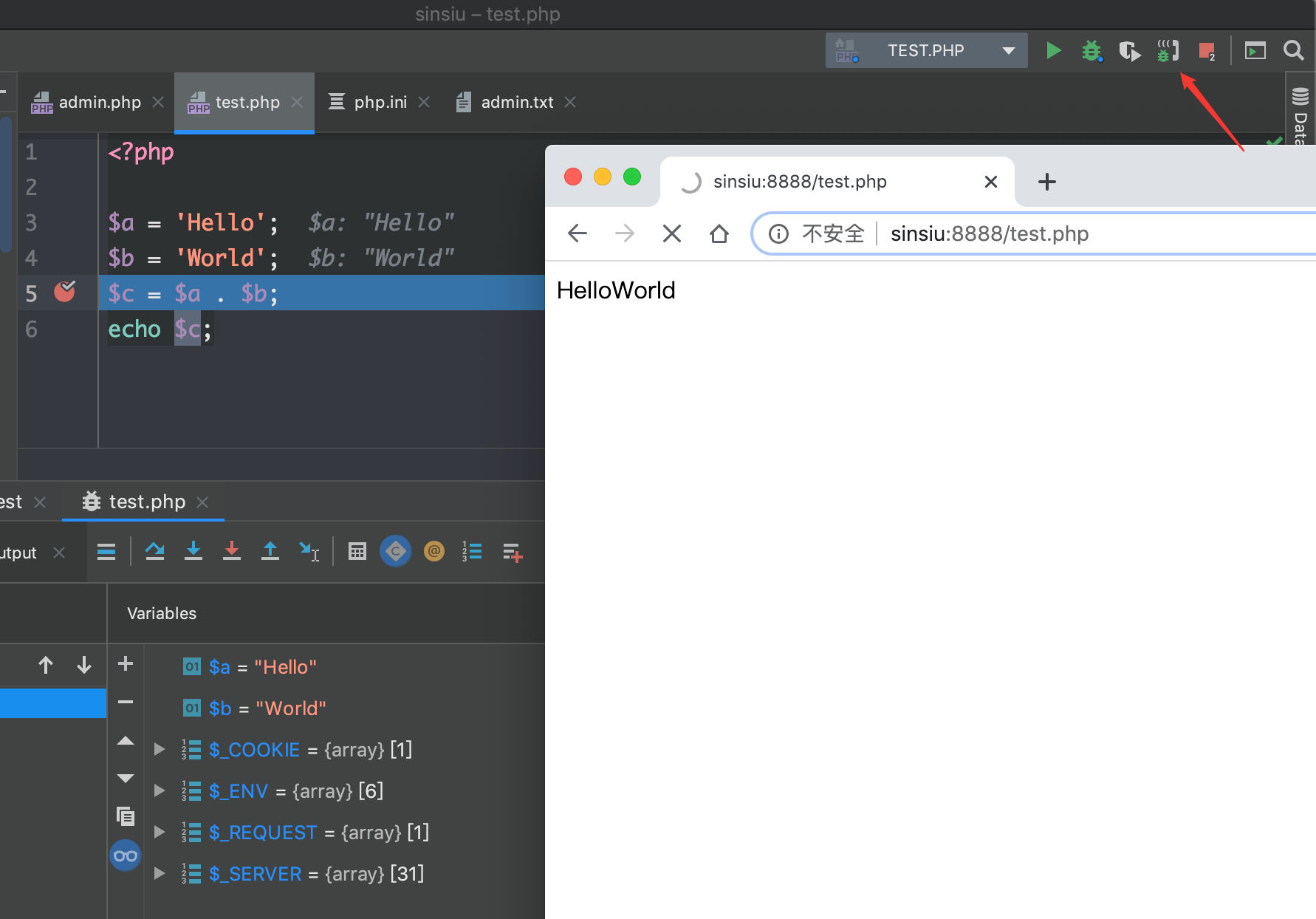The width and height of the screenshot is (1316, 919).
Task: Click Step Out up arrow
Action: [x=270, y=552]
